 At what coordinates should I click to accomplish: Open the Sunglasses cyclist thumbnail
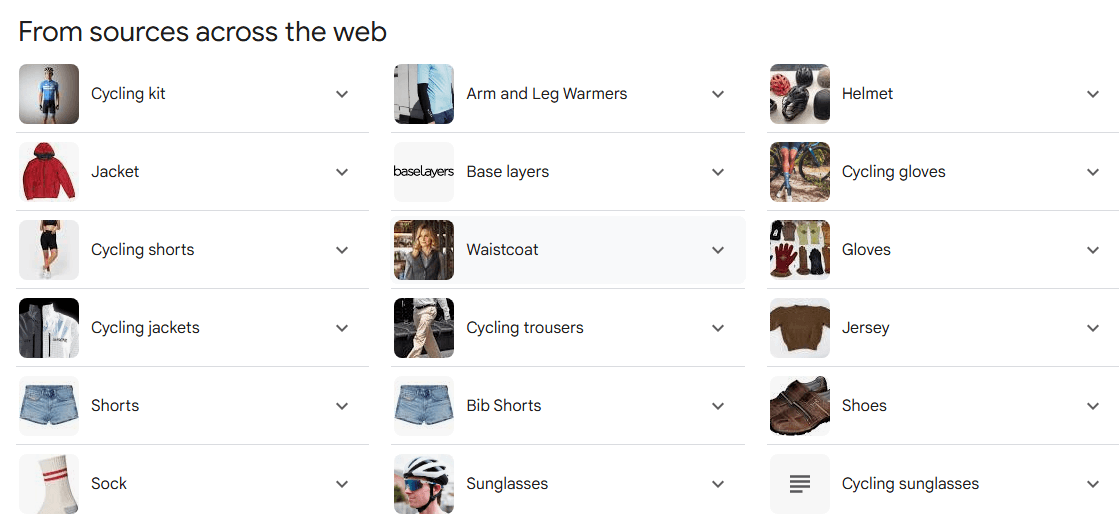tap(424, 484)
